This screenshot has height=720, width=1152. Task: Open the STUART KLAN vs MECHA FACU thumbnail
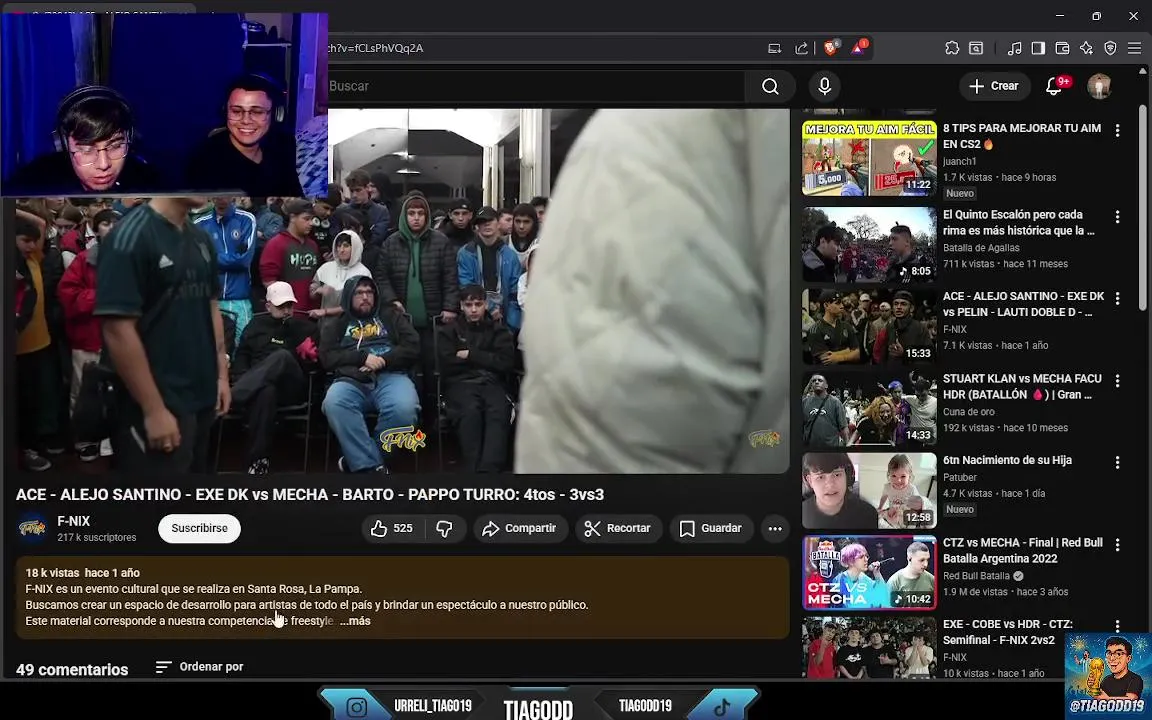click(869, 408)
